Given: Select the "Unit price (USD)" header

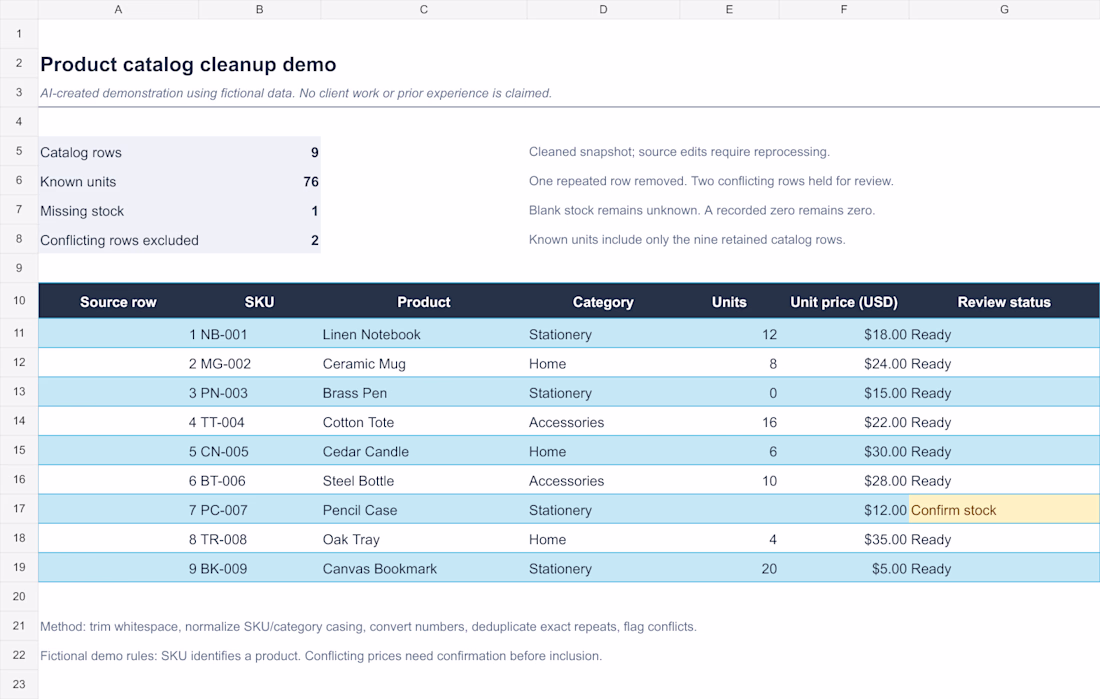Looking at the screenshot, I should [844, 302].
